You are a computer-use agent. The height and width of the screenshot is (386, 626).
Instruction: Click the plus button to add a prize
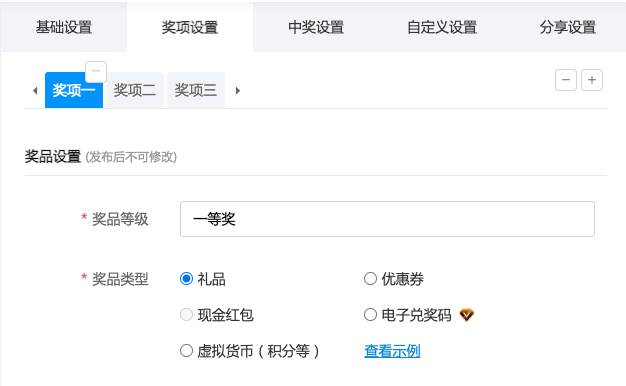(592, 80)
